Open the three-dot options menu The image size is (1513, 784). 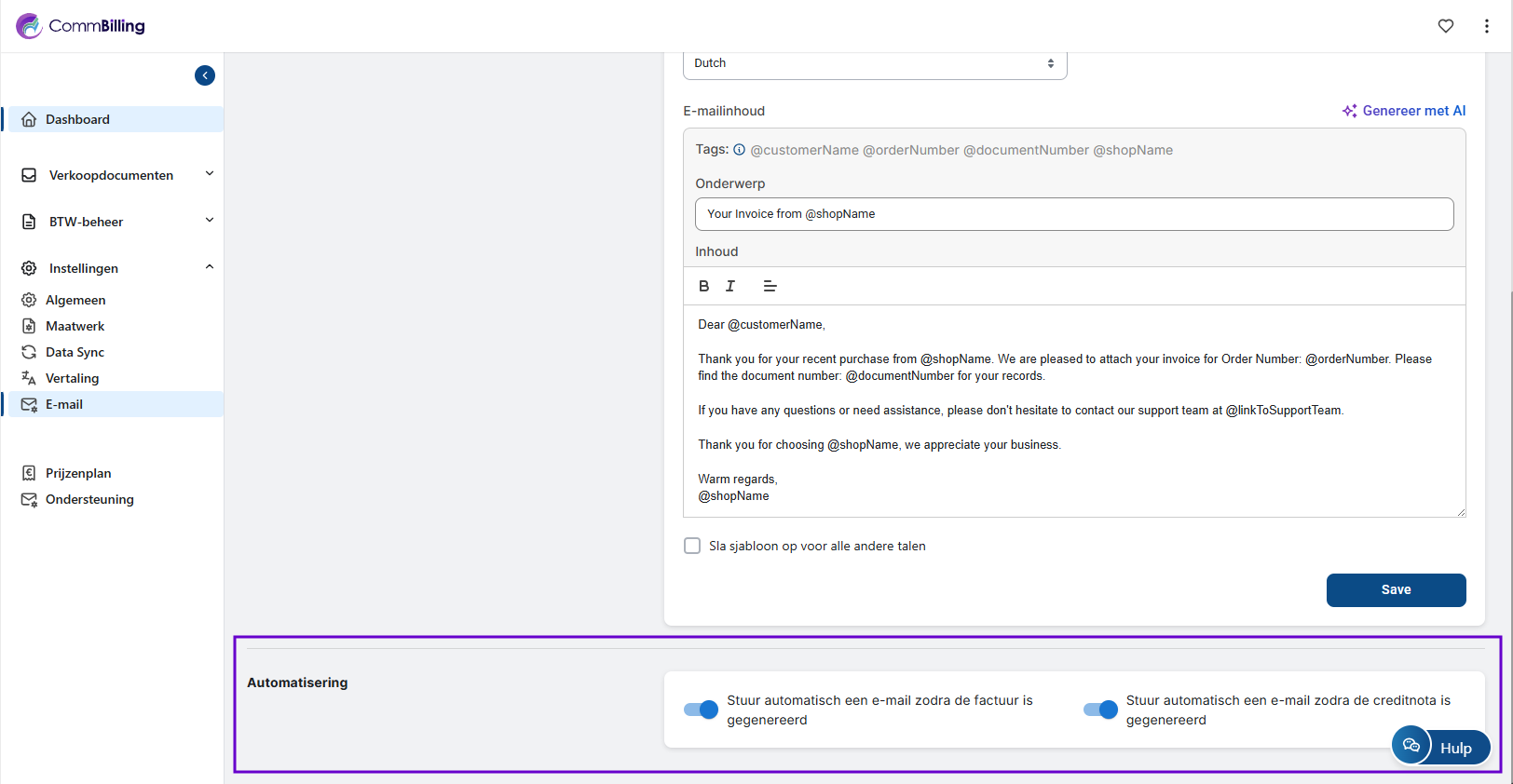click(x=1486, y=26)
